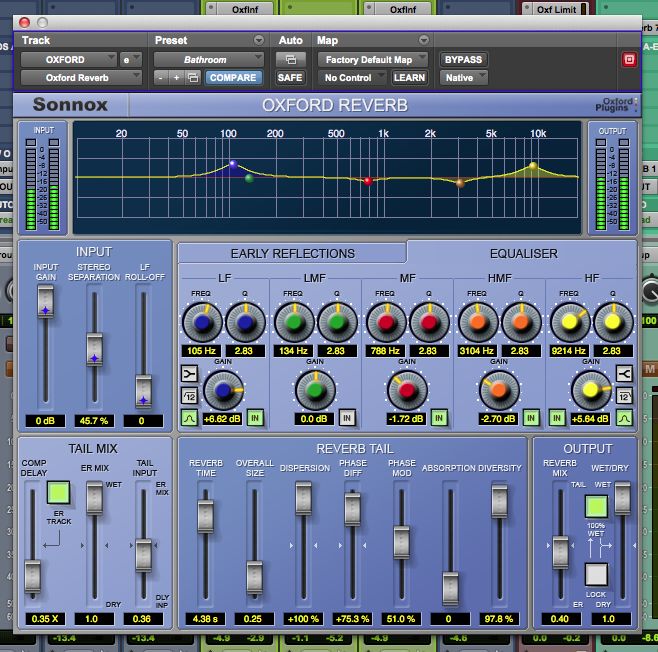Screen dimensions: 658x652
Task: Click the HF shelf filter shape icon
Action: tap(624, 373)
